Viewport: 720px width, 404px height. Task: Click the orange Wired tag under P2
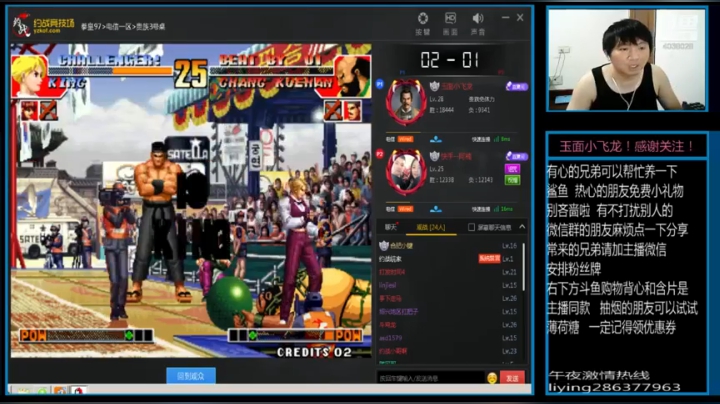(x=405, y=209)
